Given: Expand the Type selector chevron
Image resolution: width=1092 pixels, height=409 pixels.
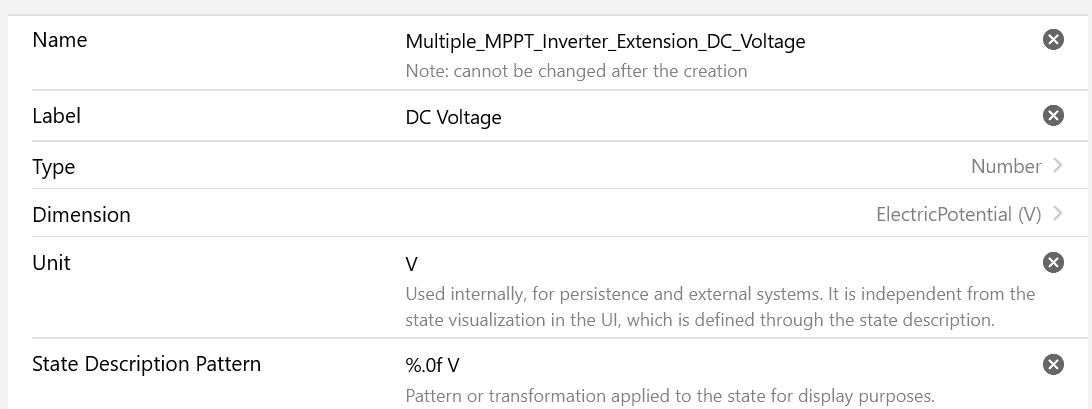Looking at the screenshot, I should click(x=1057, y=166).
